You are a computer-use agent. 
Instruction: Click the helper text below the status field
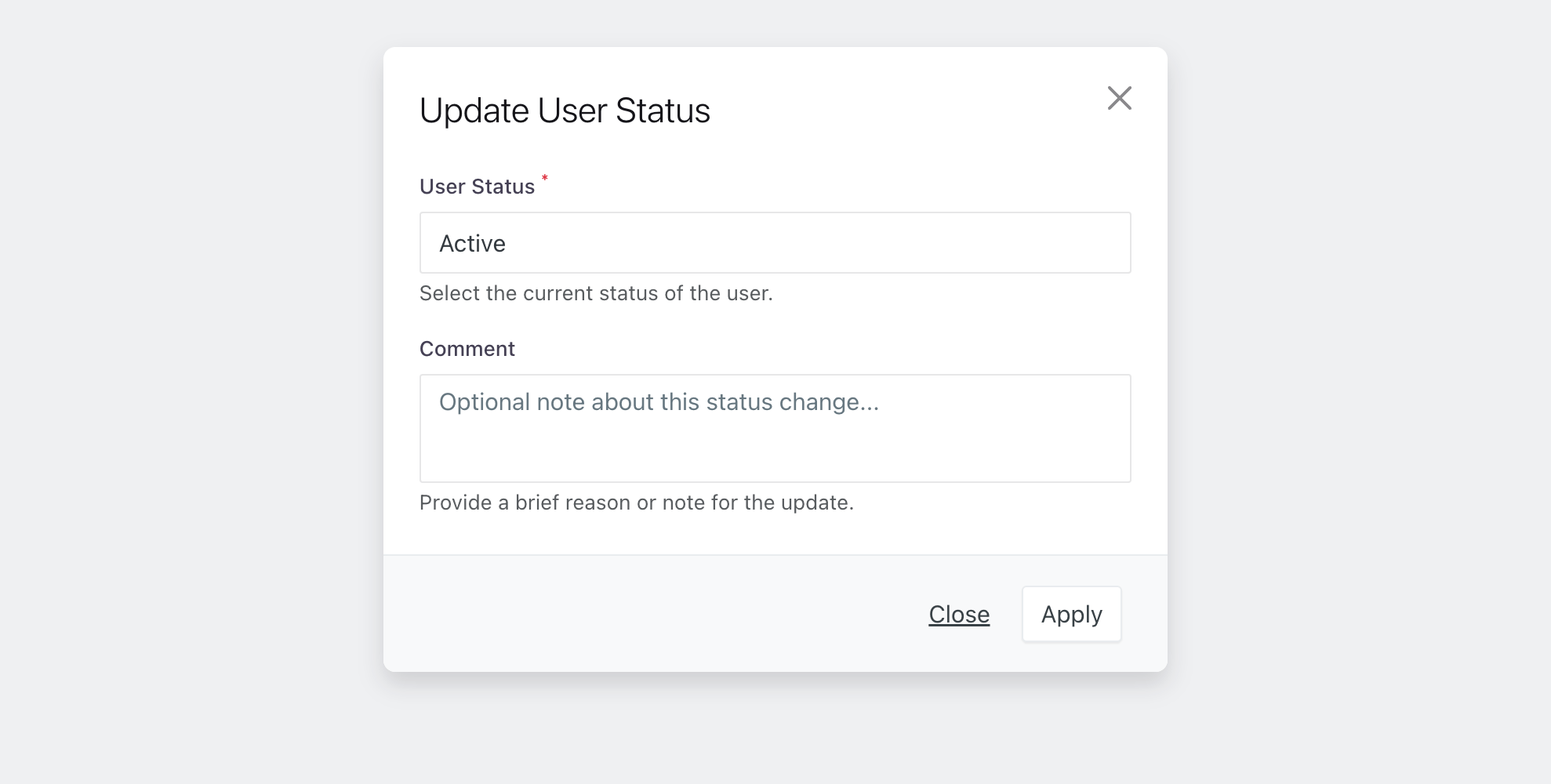coord(596,292)
